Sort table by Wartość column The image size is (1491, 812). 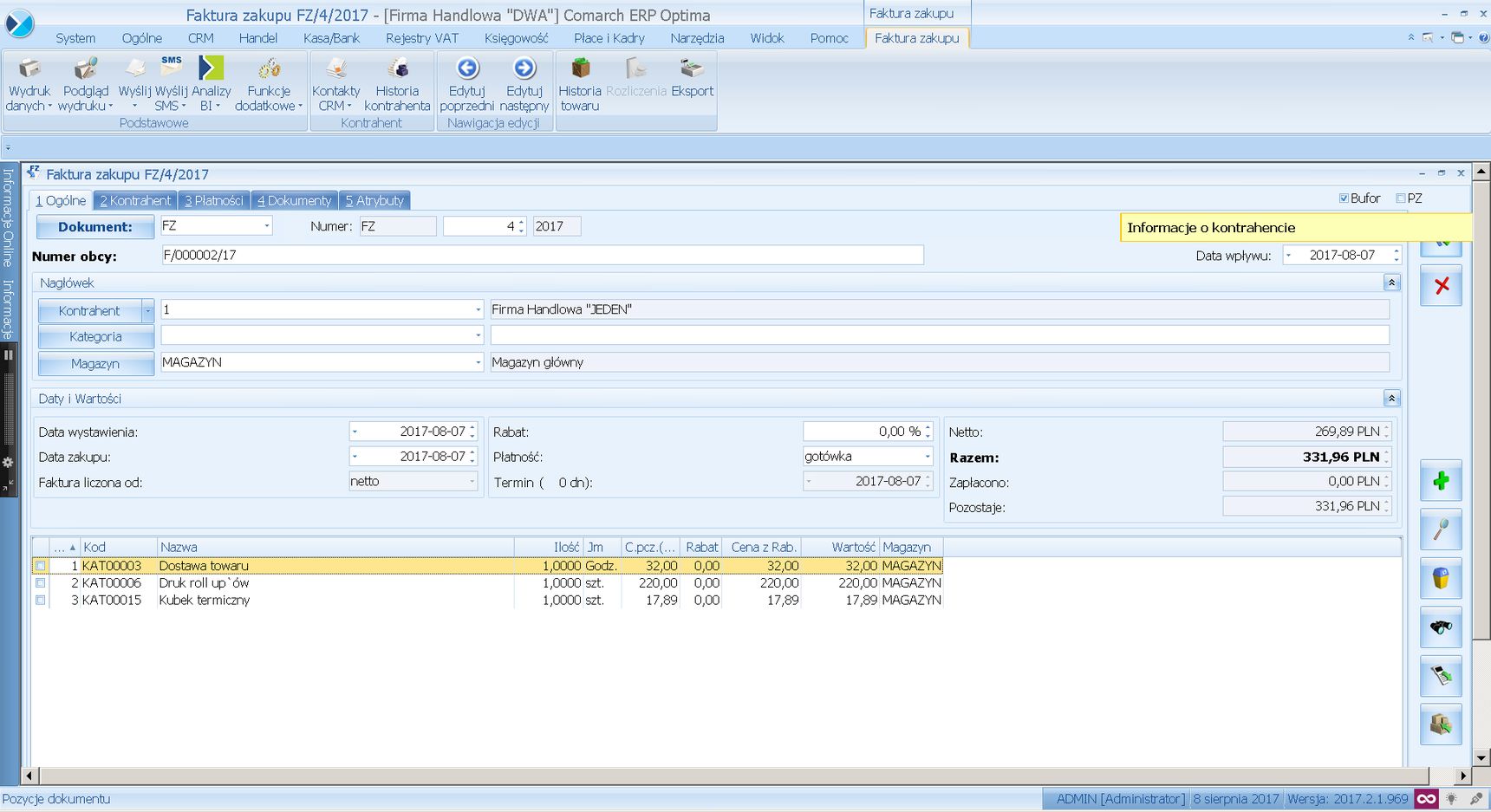coord(840,547)
